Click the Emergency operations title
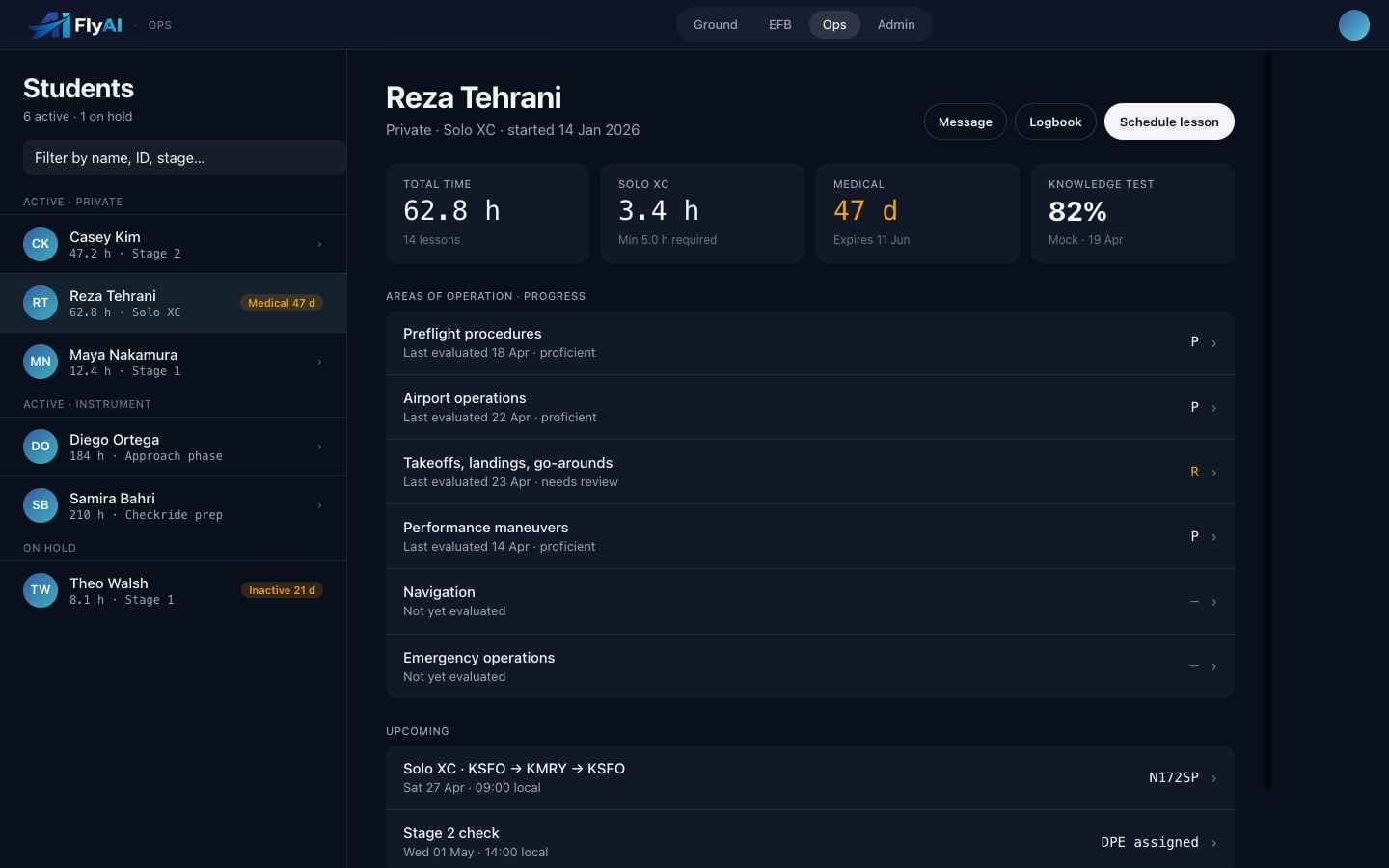 (x=479, y=658)
